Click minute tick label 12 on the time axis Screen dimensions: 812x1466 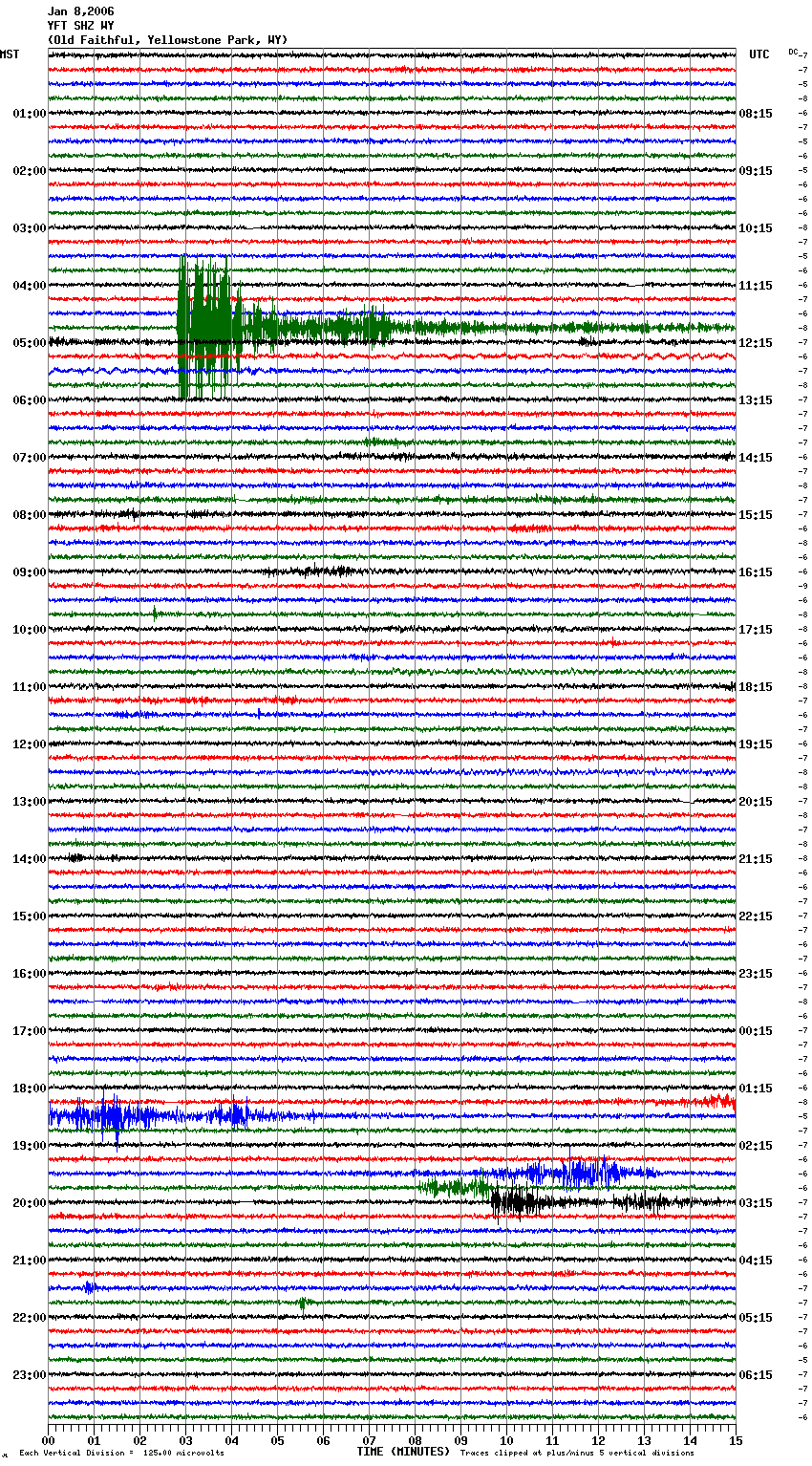tap(598, 1440)
